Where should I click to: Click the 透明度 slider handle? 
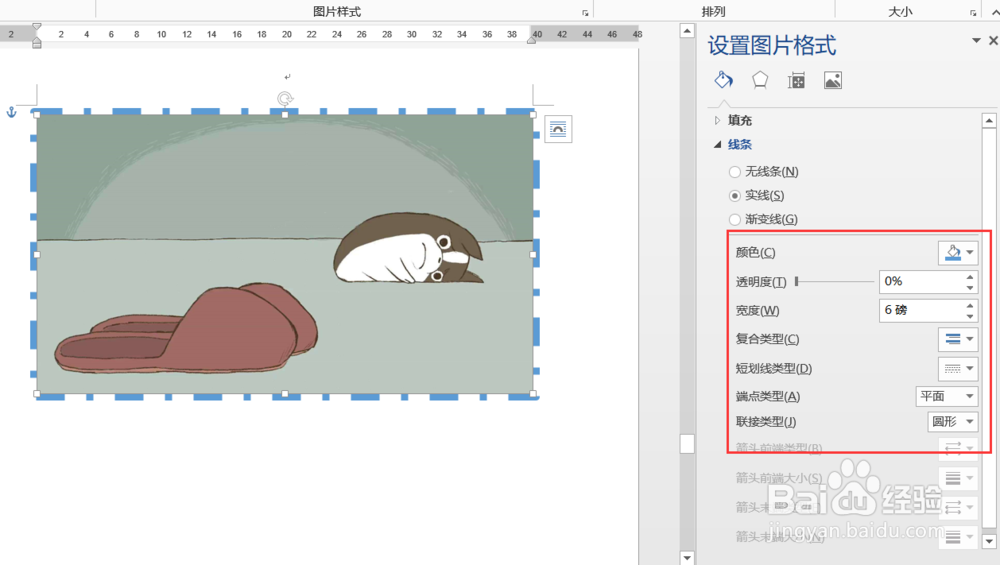797,281
